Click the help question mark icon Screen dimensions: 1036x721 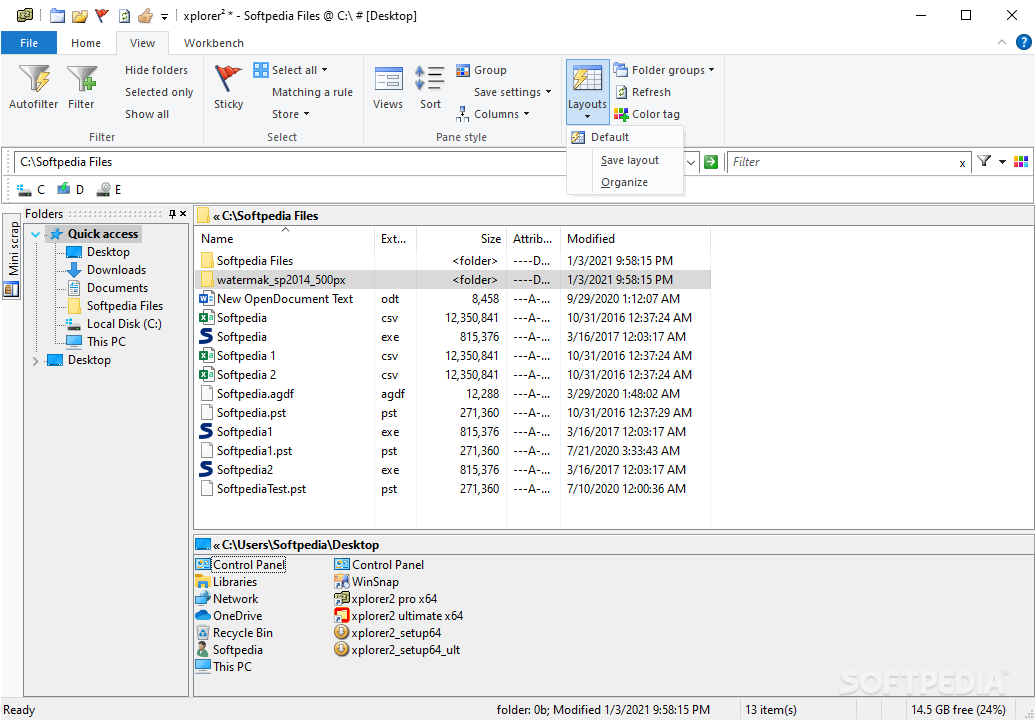coord(1023,42)
